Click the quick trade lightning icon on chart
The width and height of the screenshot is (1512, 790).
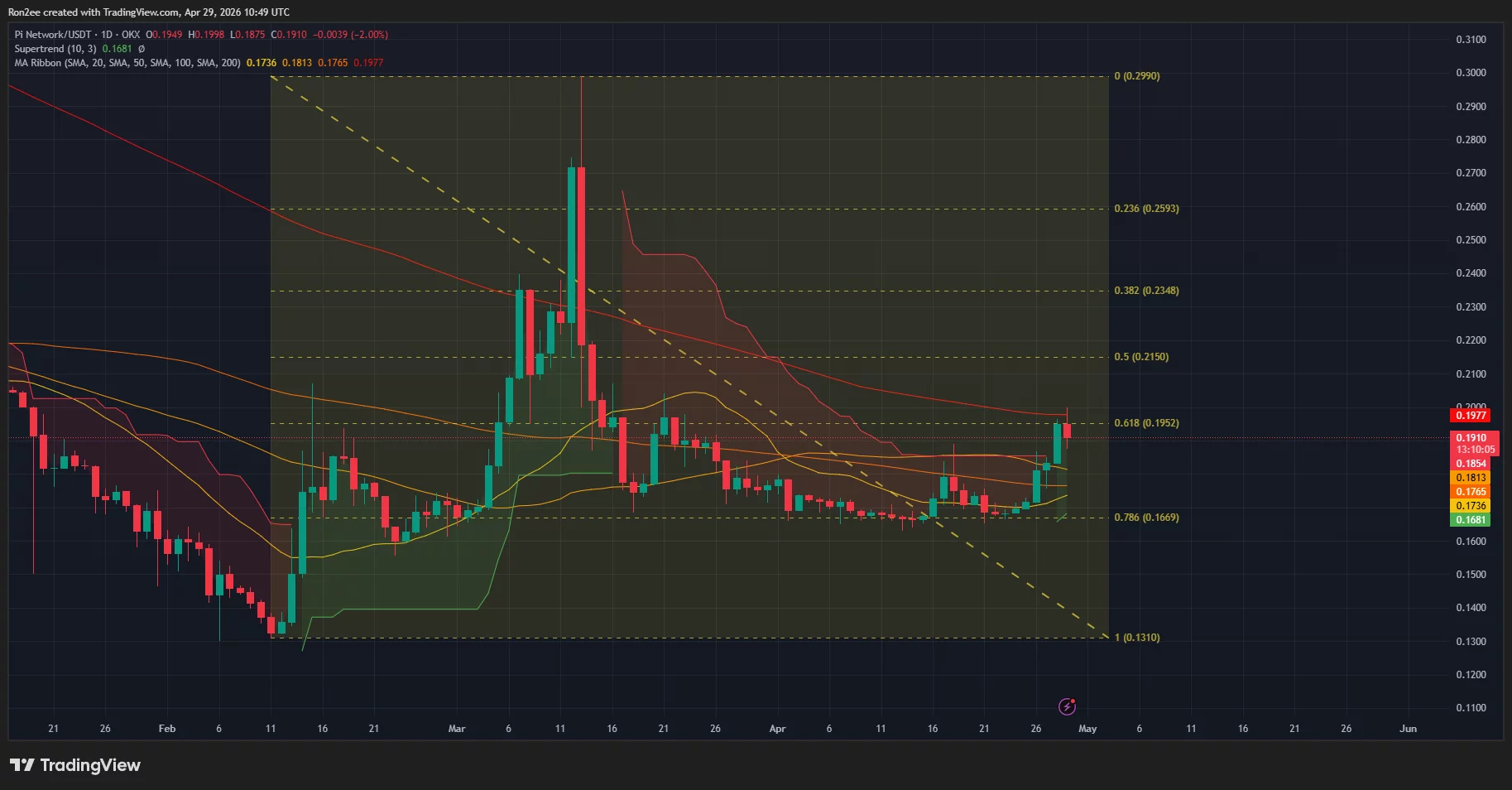click(x=1067, y=706)
